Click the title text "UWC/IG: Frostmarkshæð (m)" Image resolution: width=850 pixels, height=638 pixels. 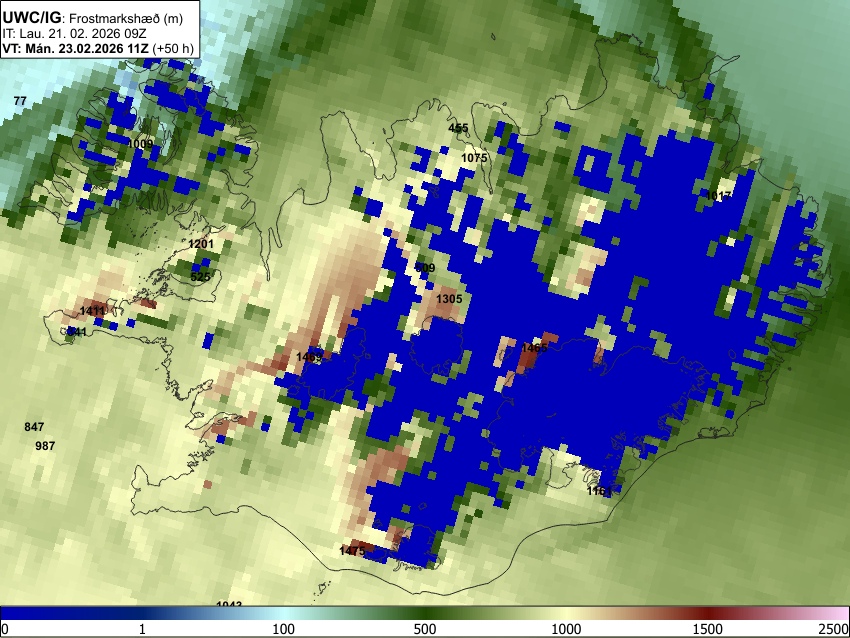[93, 18]
